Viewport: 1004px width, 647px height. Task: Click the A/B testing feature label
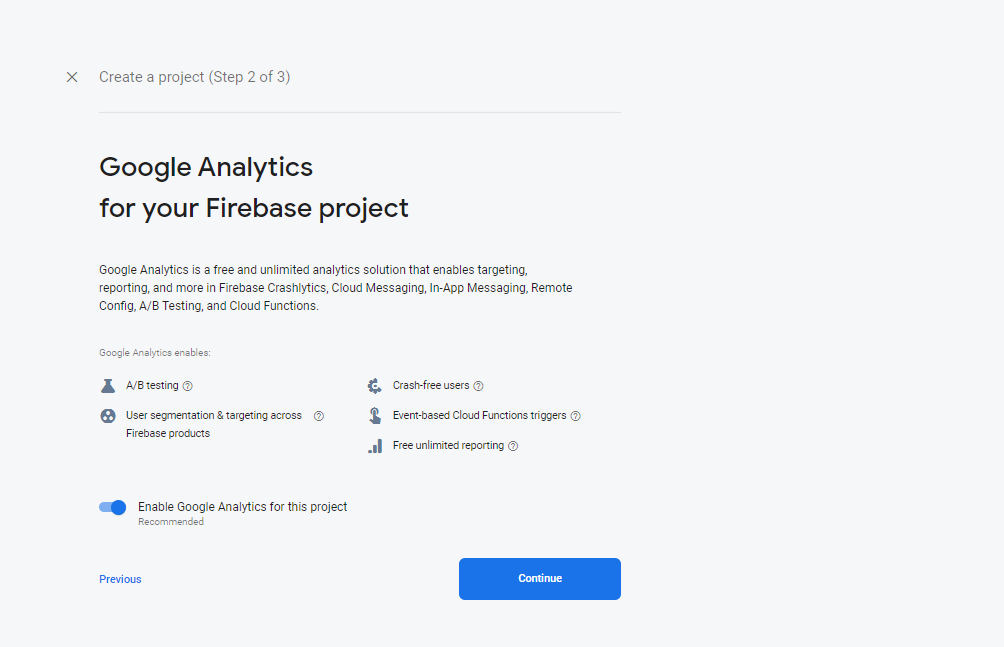[x=152, y=386]
